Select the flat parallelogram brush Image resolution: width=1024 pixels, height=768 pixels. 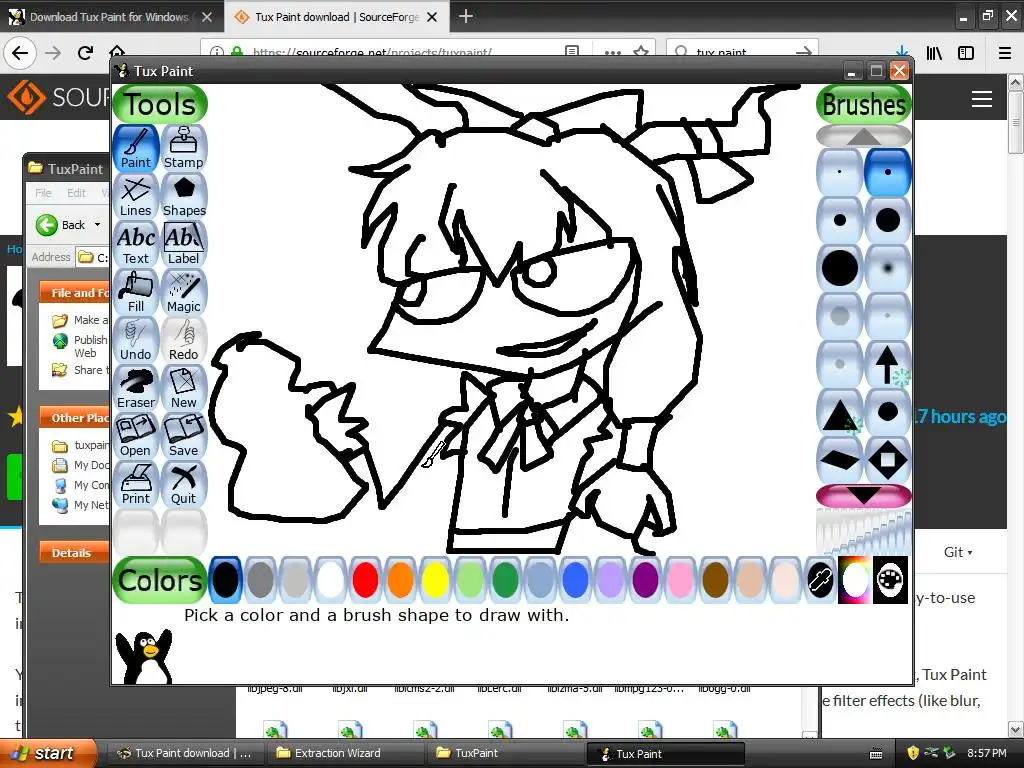[840, 460]
